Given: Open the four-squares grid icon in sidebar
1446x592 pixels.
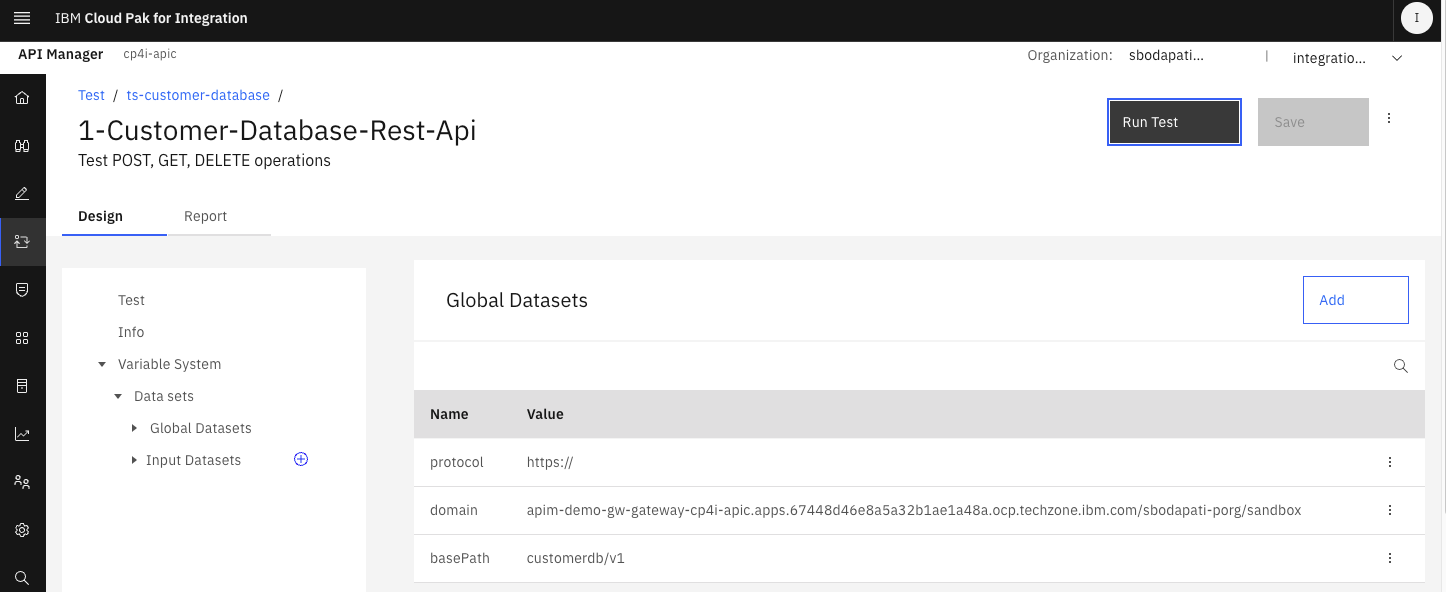Looking at the screenshot, I should tap(22, 338).
